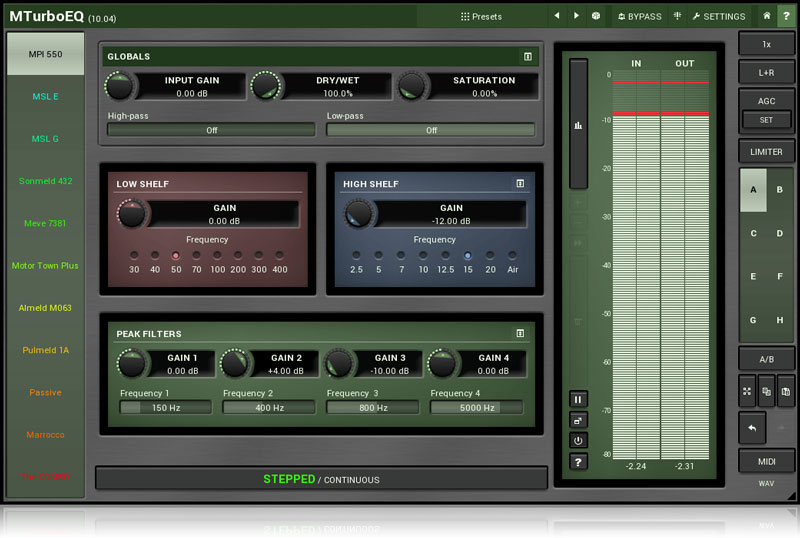800x538 pixels.
Task: Select the MSL E equalizer model
Action: (46, 97)
